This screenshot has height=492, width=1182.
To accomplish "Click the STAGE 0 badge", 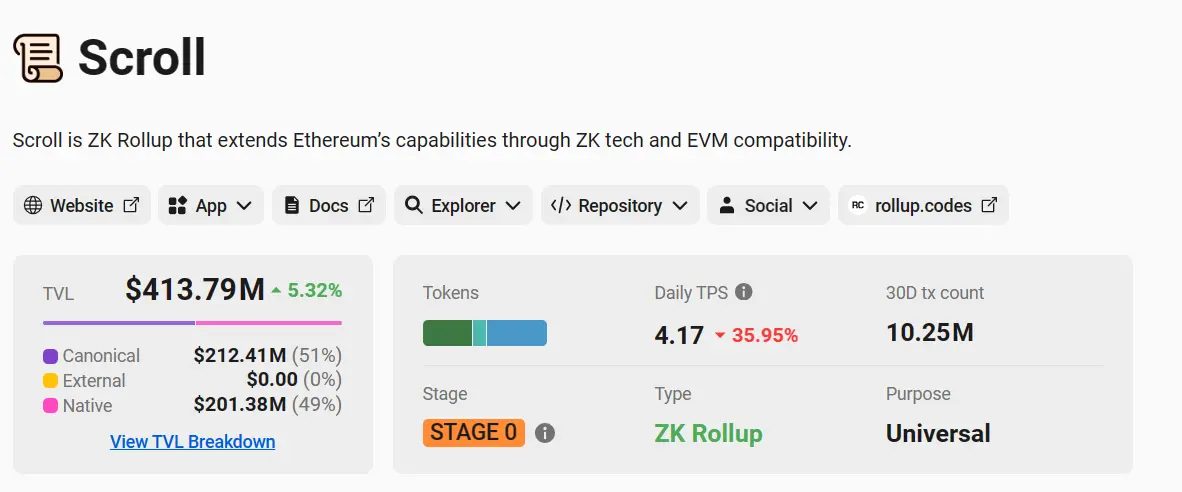I will [473, 433].
